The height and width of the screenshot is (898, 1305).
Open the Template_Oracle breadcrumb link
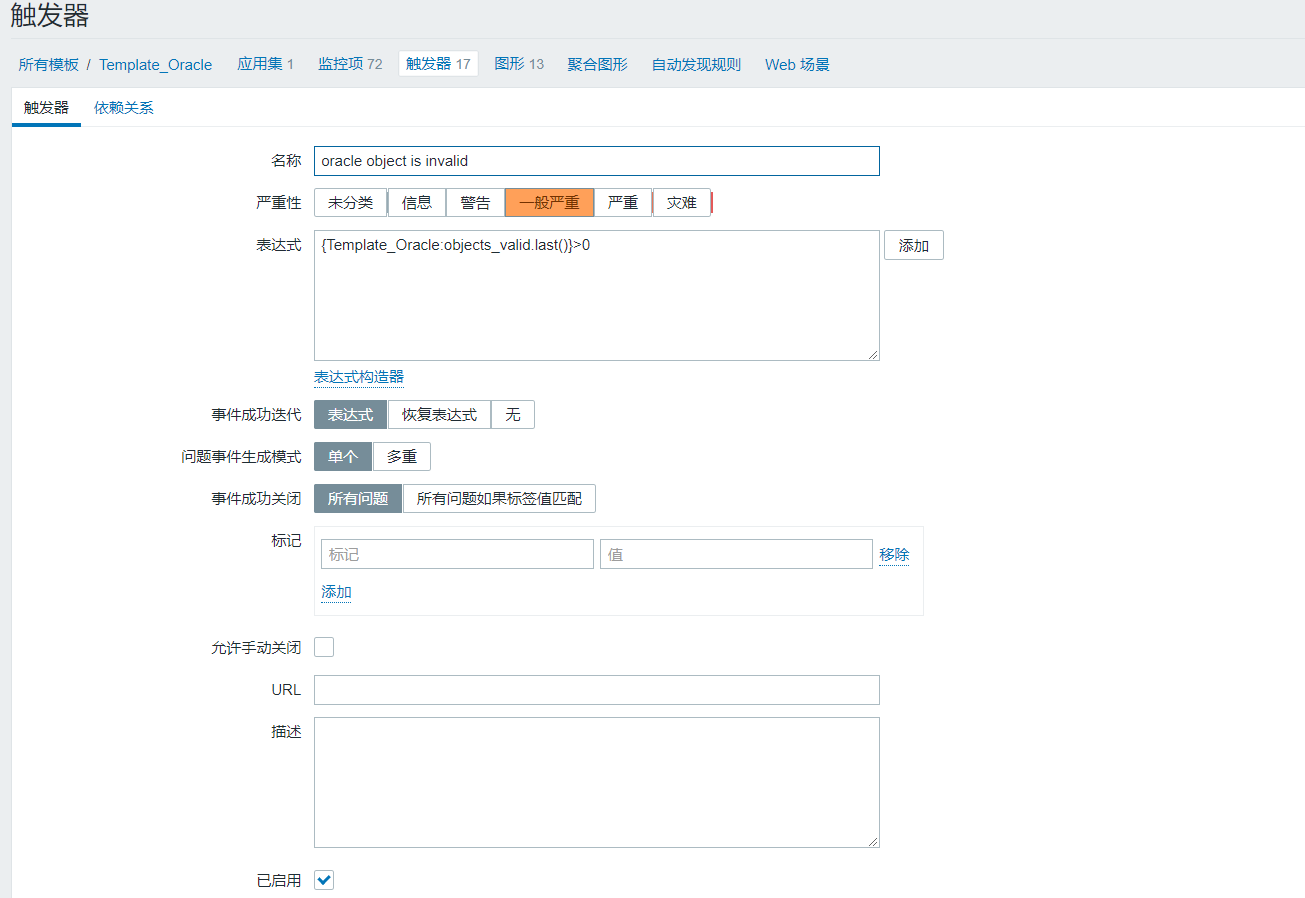pyautogui.click(x=155, y=64)
